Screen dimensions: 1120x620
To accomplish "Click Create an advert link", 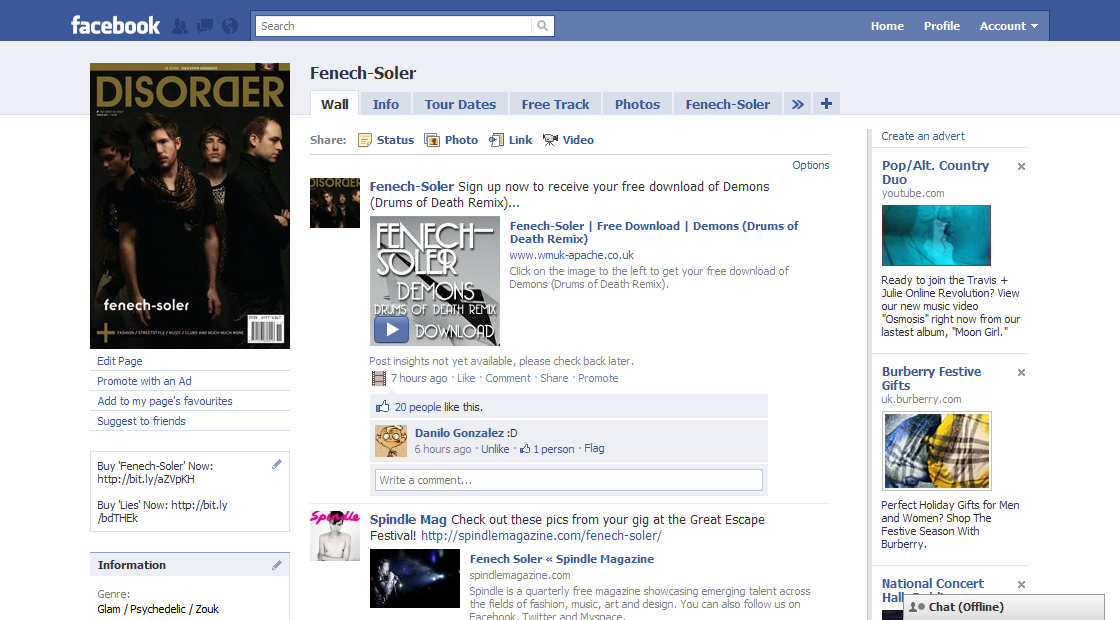I will [x=923, y=136].
